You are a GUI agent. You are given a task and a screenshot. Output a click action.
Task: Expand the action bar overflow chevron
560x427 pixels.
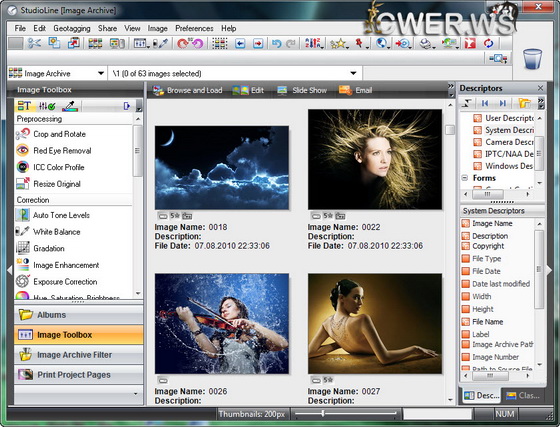click(x=451, y=90)
